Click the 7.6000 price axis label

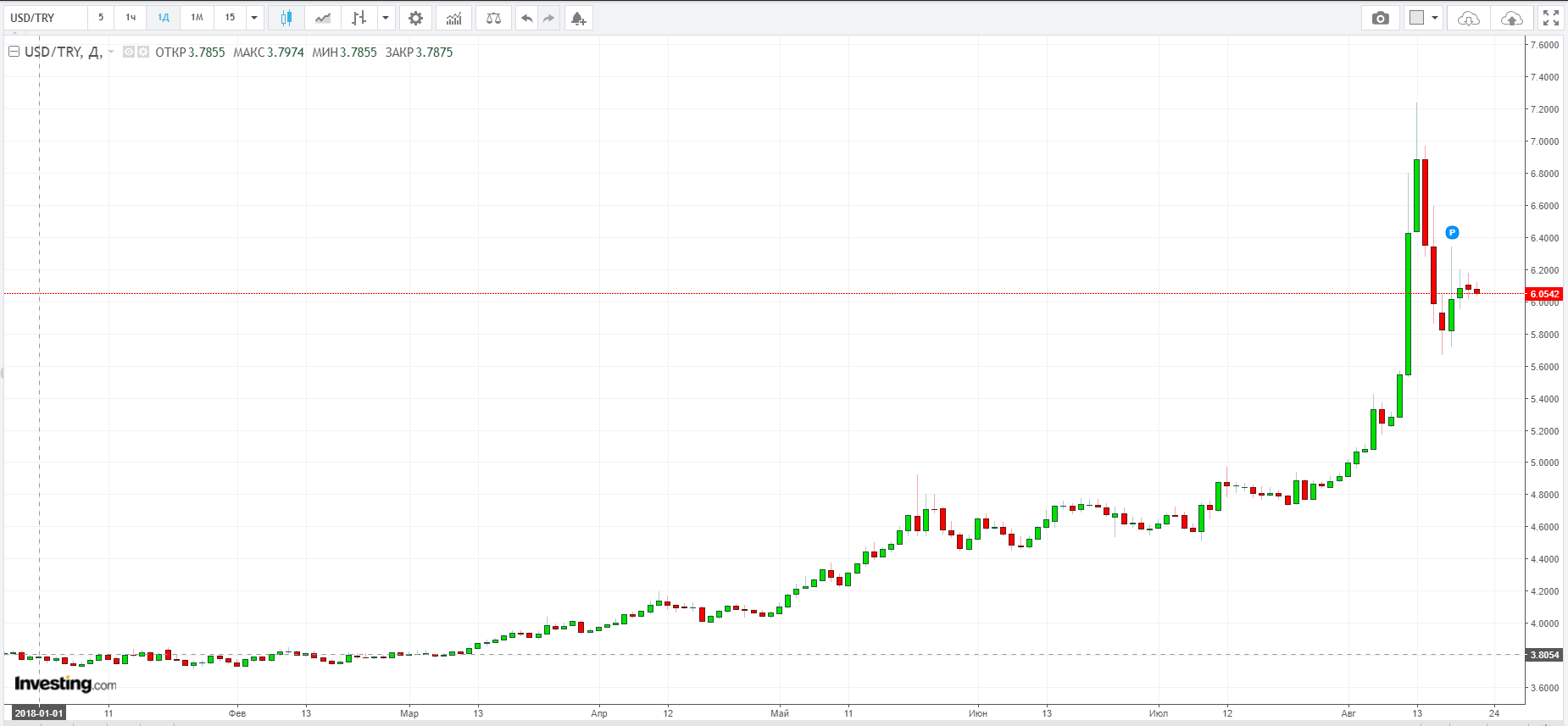pos(1544,45)
